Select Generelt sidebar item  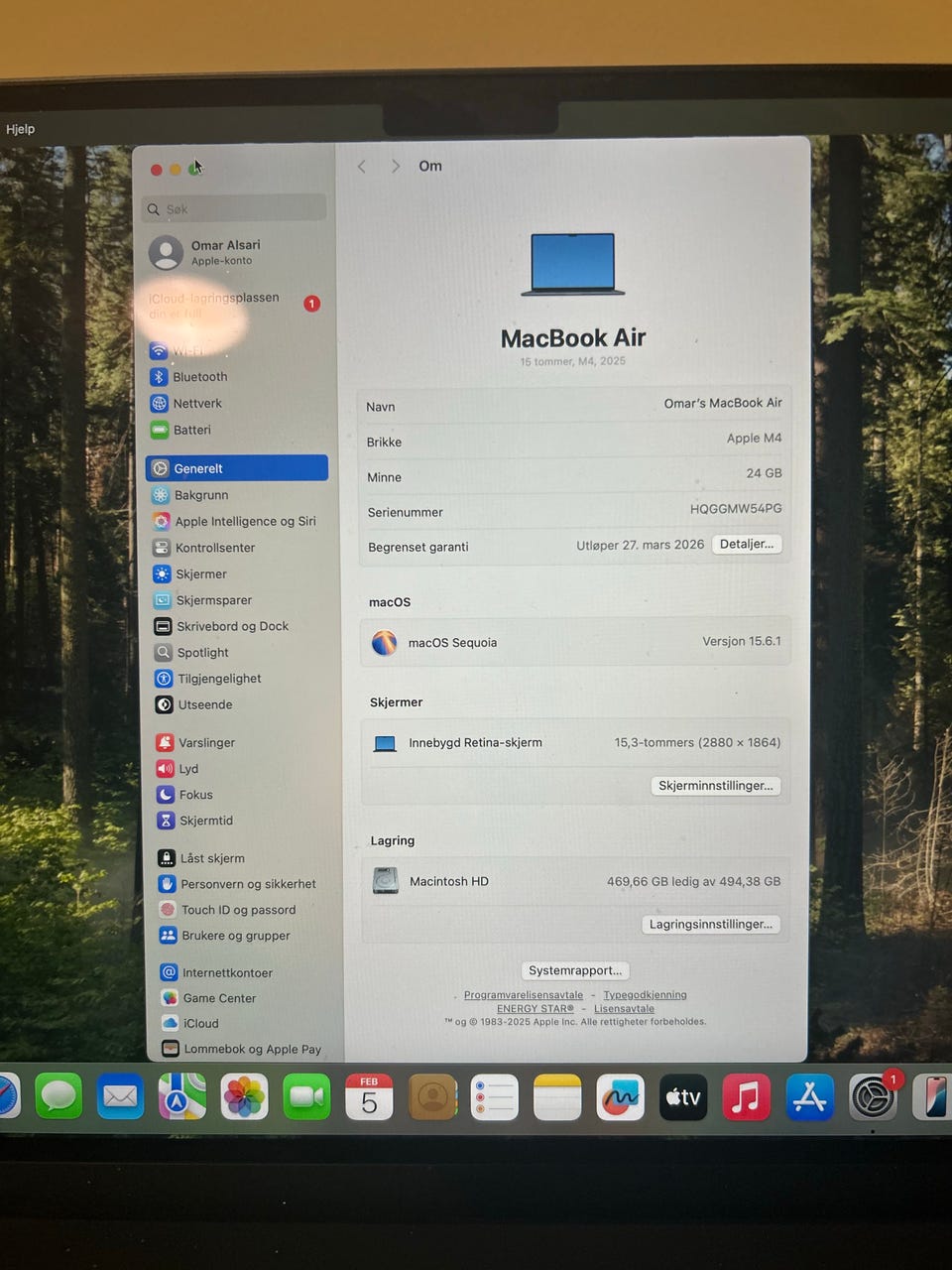237,468
